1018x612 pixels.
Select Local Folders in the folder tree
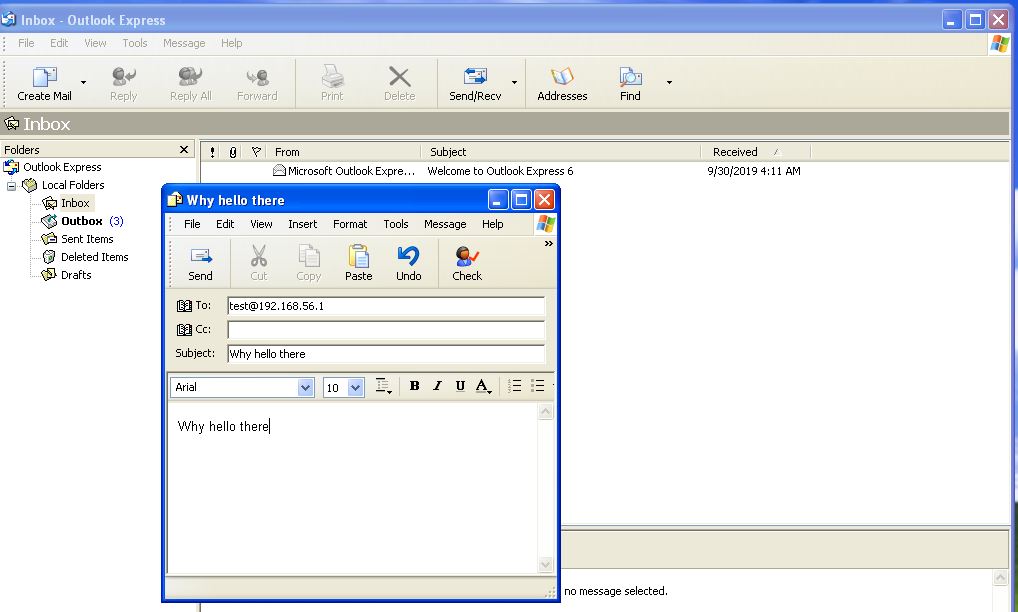[73, 185]
